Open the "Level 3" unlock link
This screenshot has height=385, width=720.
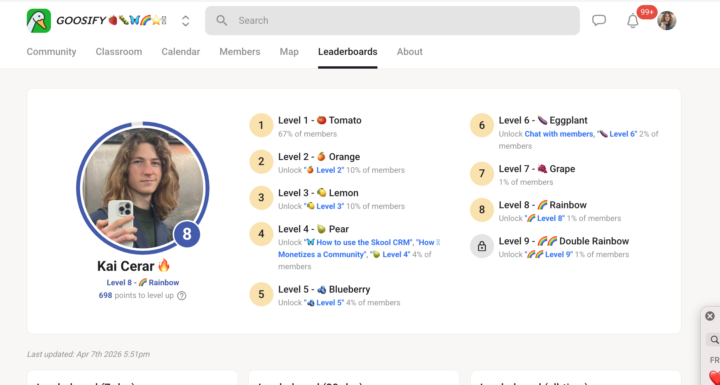click(x=324, y=206)
